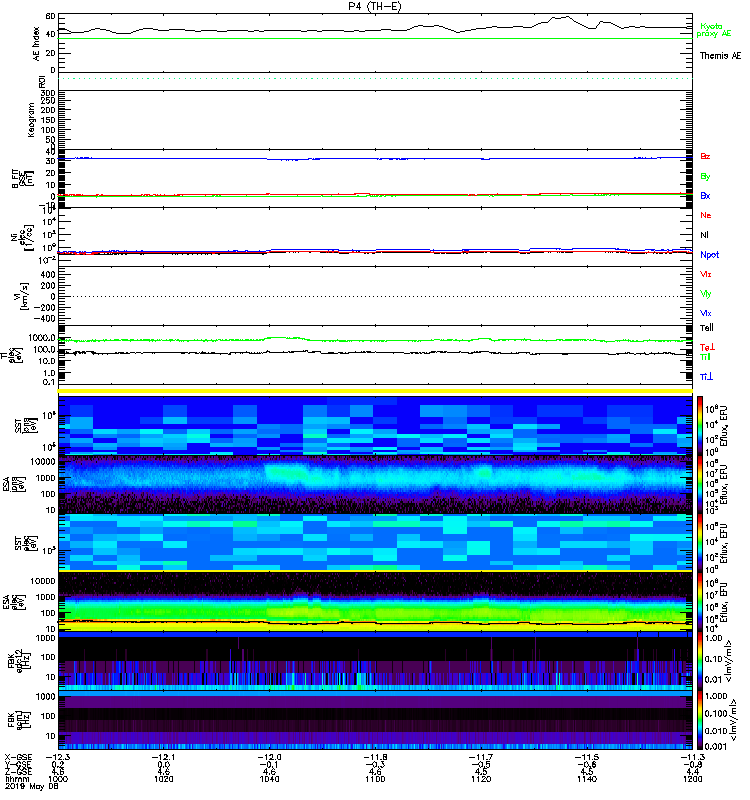Click the X-GSE value "-12.1"
750x800 pixels.
point(163,757)
